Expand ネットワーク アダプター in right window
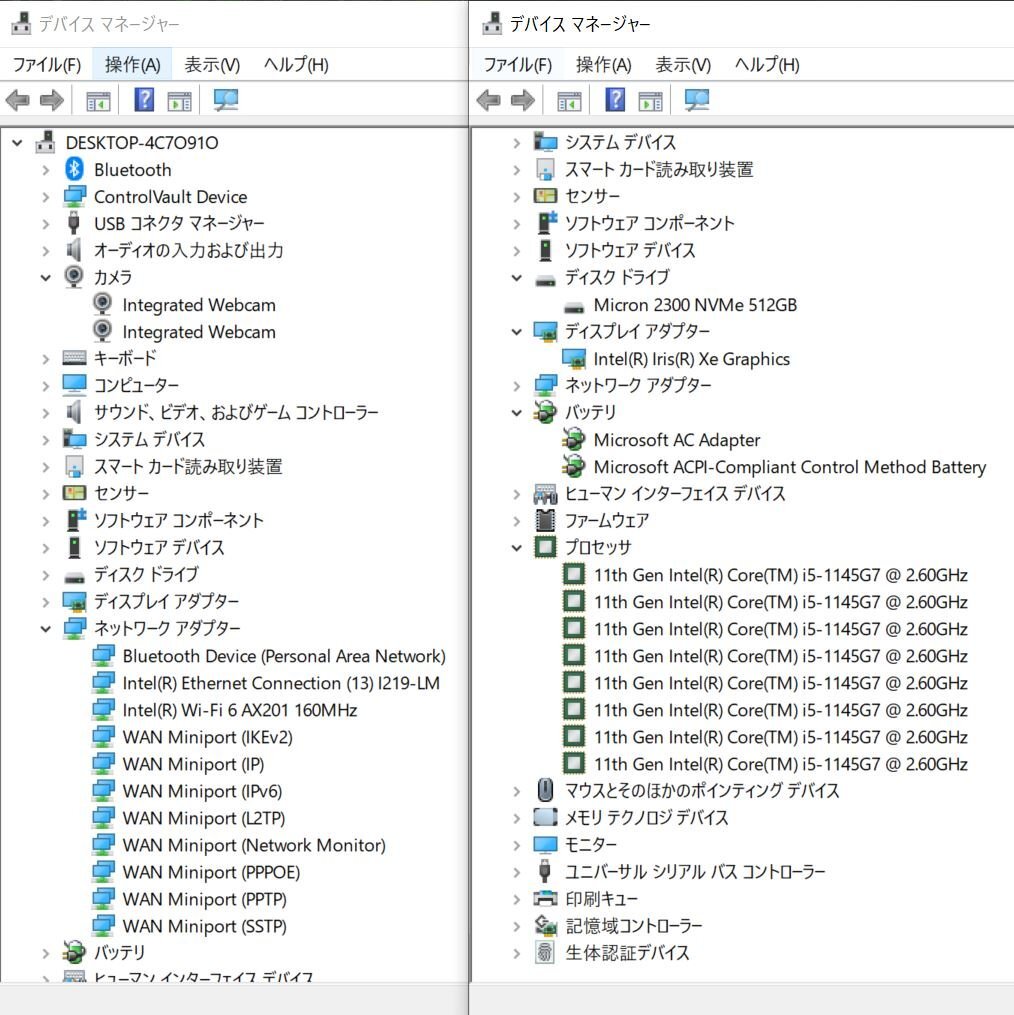The image size is (1014, 1015). coord(517,386)
